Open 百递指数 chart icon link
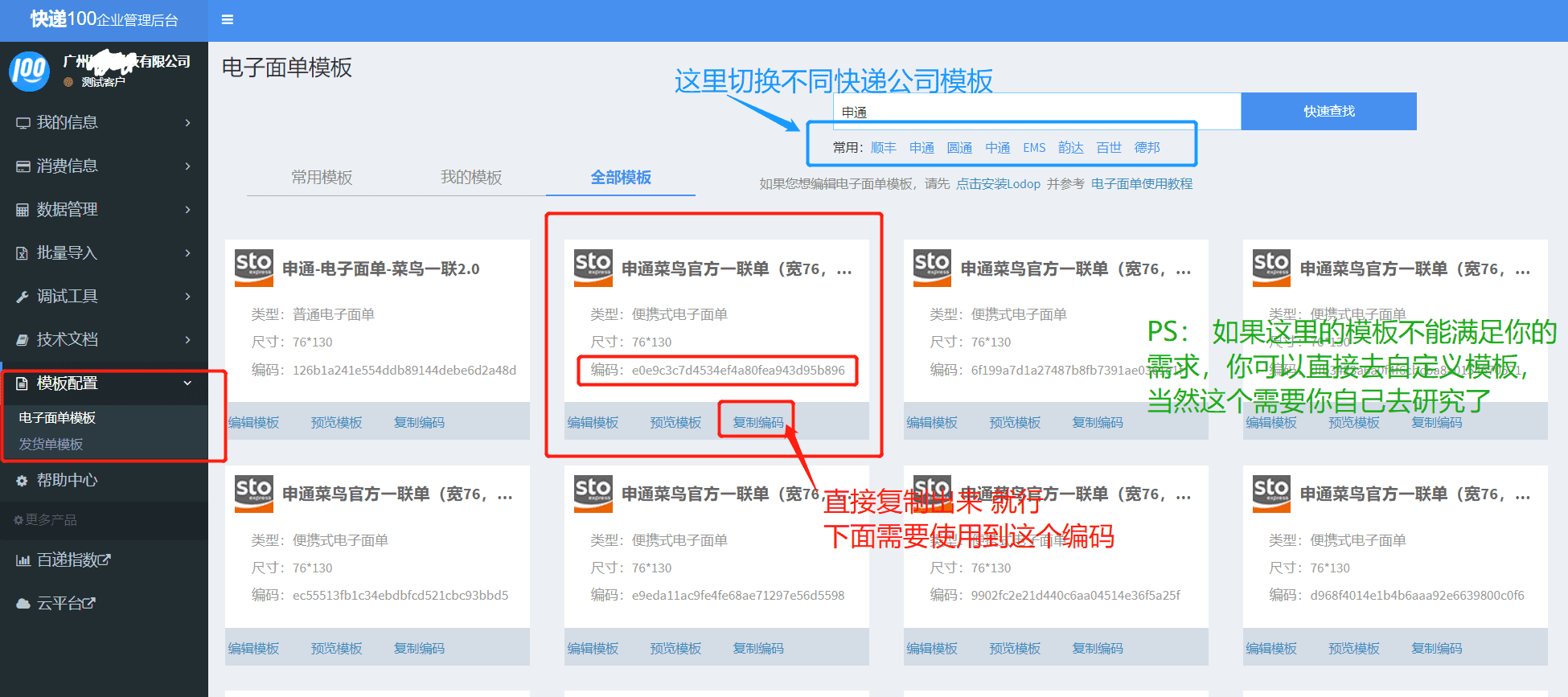 pyautogui.click(x=23, y=560)
